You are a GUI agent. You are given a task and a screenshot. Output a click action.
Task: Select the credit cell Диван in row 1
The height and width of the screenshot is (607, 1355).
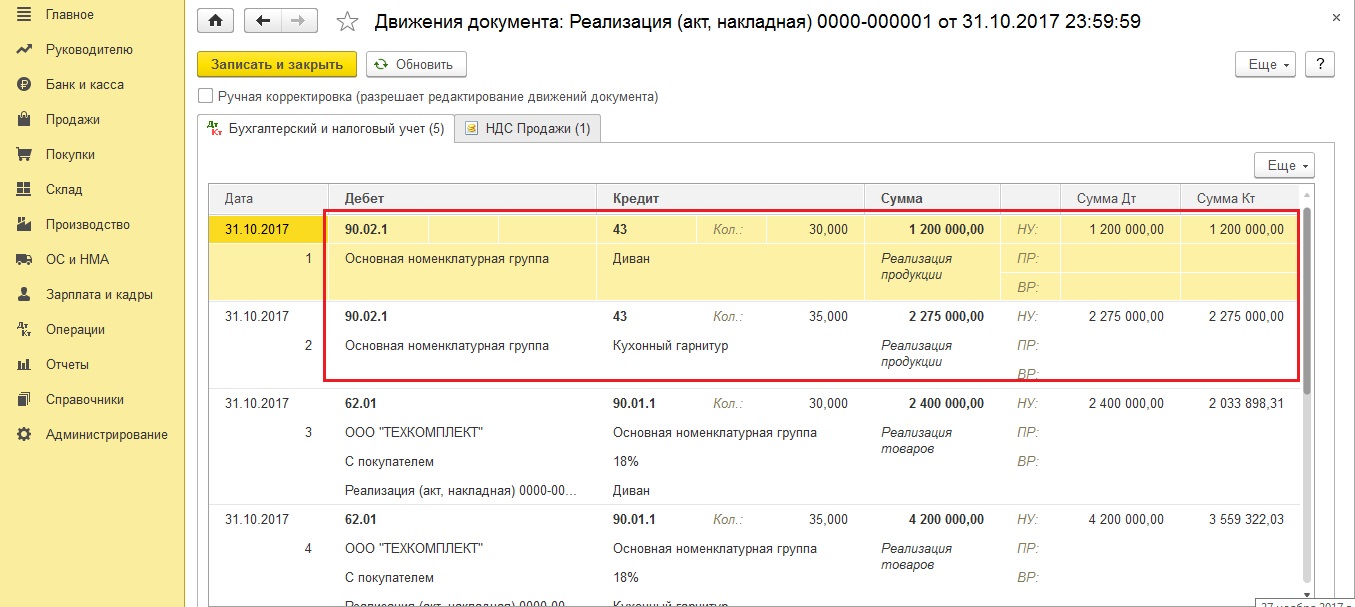(631, 258)
